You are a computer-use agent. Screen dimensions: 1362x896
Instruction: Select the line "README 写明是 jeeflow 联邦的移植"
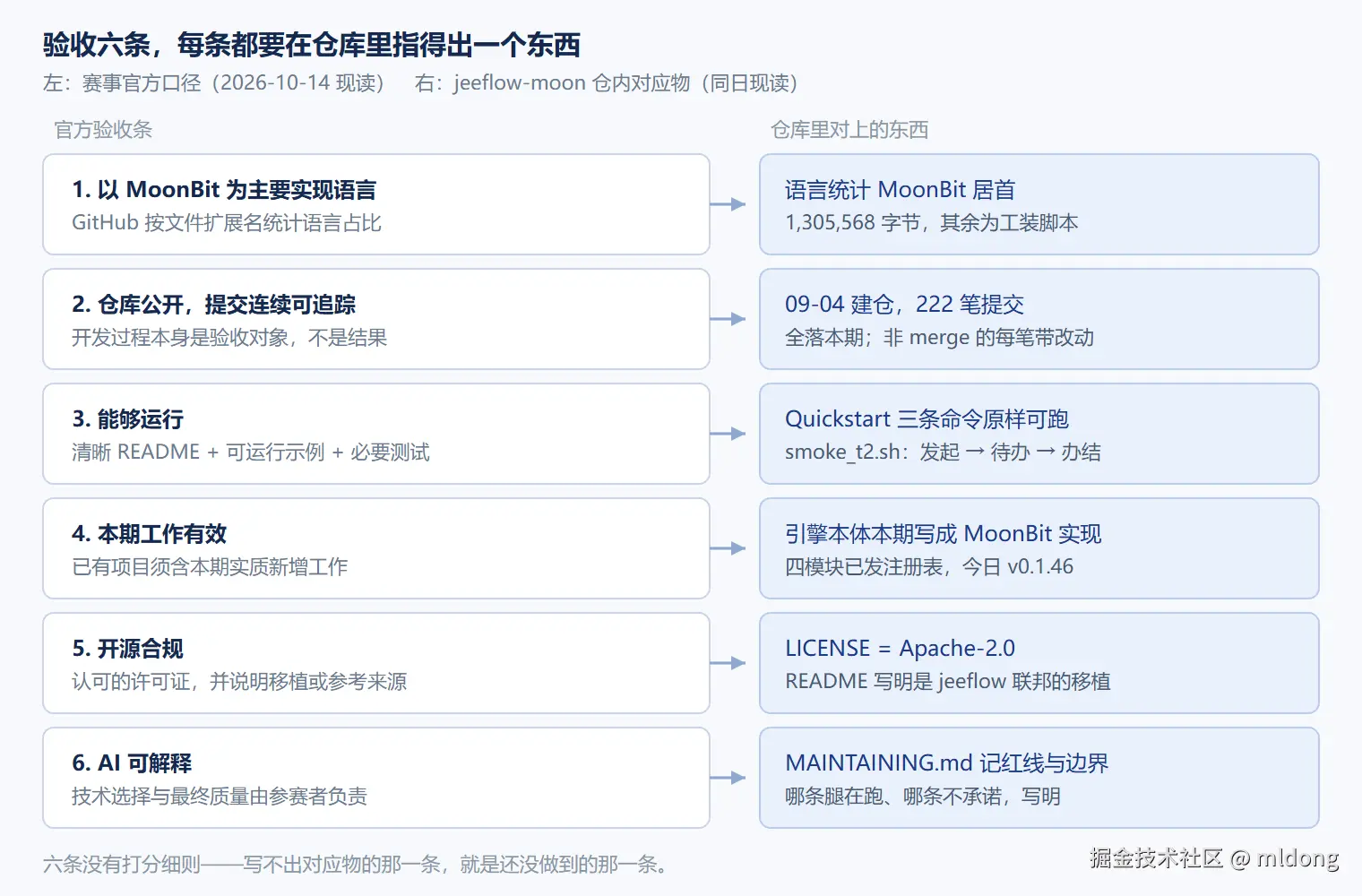click(948, 682)
